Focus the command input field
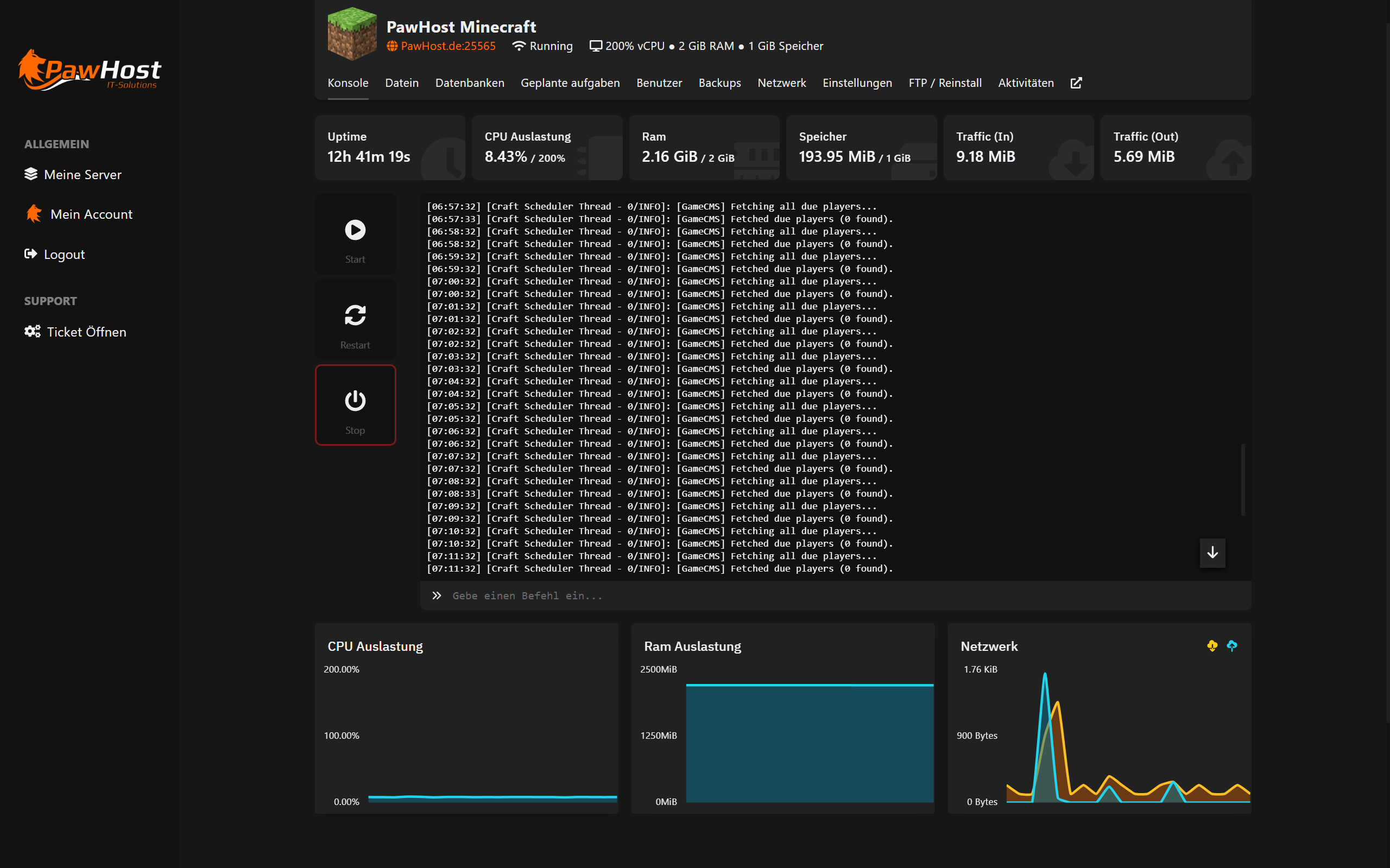This screenshot has width=1390, height=868. pos(836,595)
